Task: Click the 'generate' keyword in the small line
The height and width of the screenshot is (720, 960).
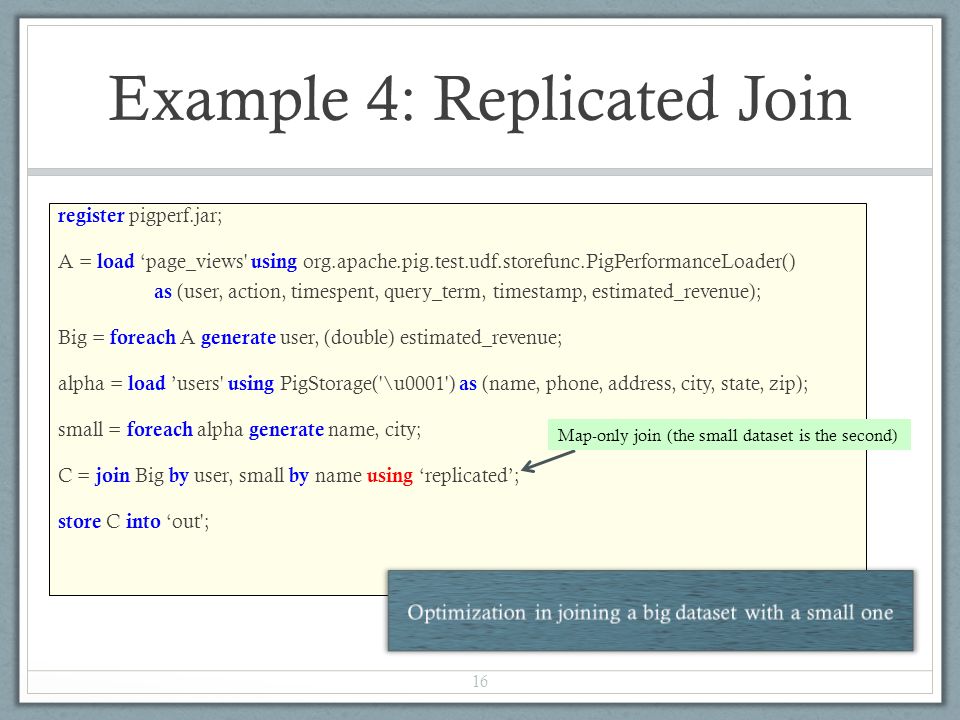Action: click(x=286, y=430)
